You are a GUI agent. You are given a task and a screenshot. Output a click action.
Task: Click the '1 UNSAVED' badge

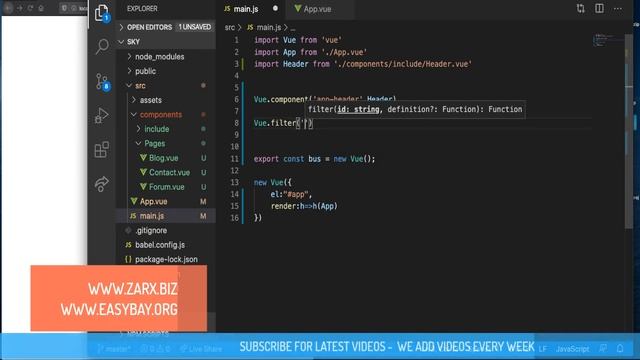[x=195, y=27]
